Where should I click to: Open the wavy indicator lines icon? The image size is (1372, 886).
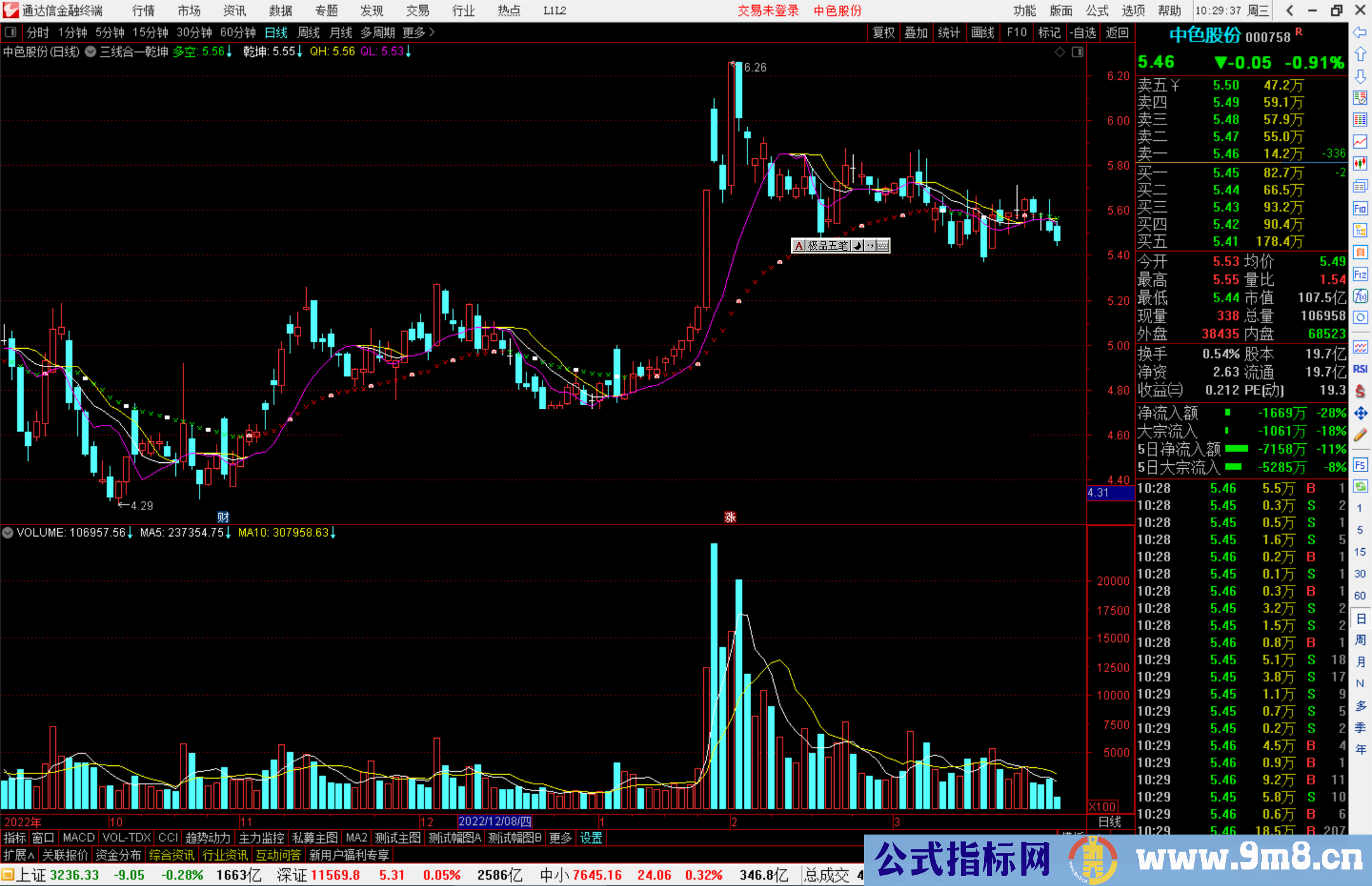tap(1360, 347)
